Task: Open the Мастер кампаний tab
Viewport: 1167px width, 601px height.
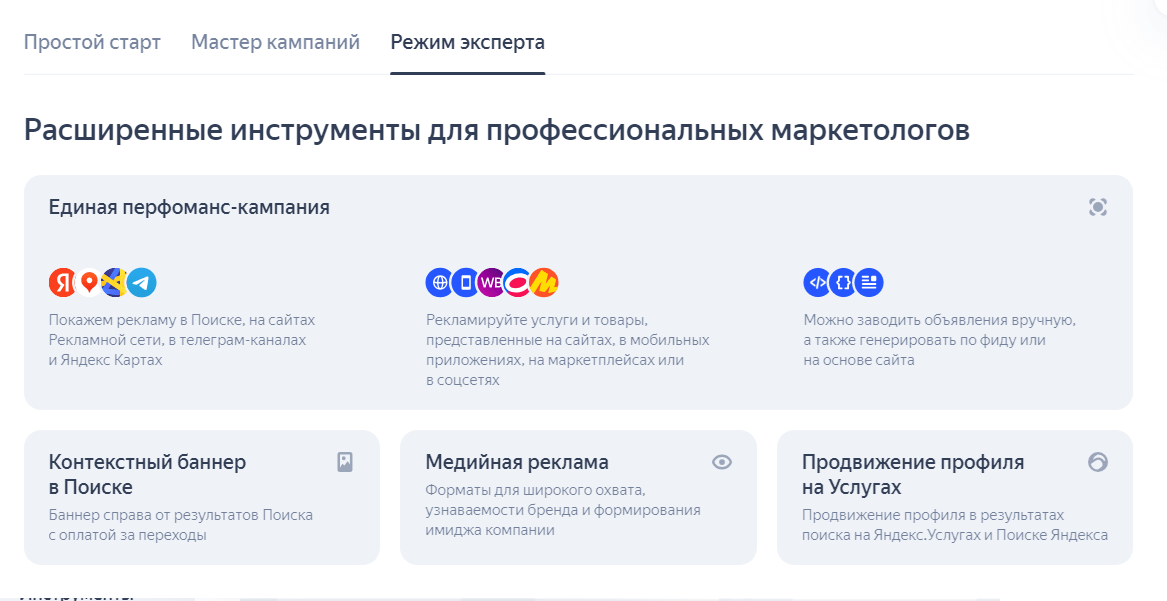Action: pyautogui.click(x=275, y=42)
